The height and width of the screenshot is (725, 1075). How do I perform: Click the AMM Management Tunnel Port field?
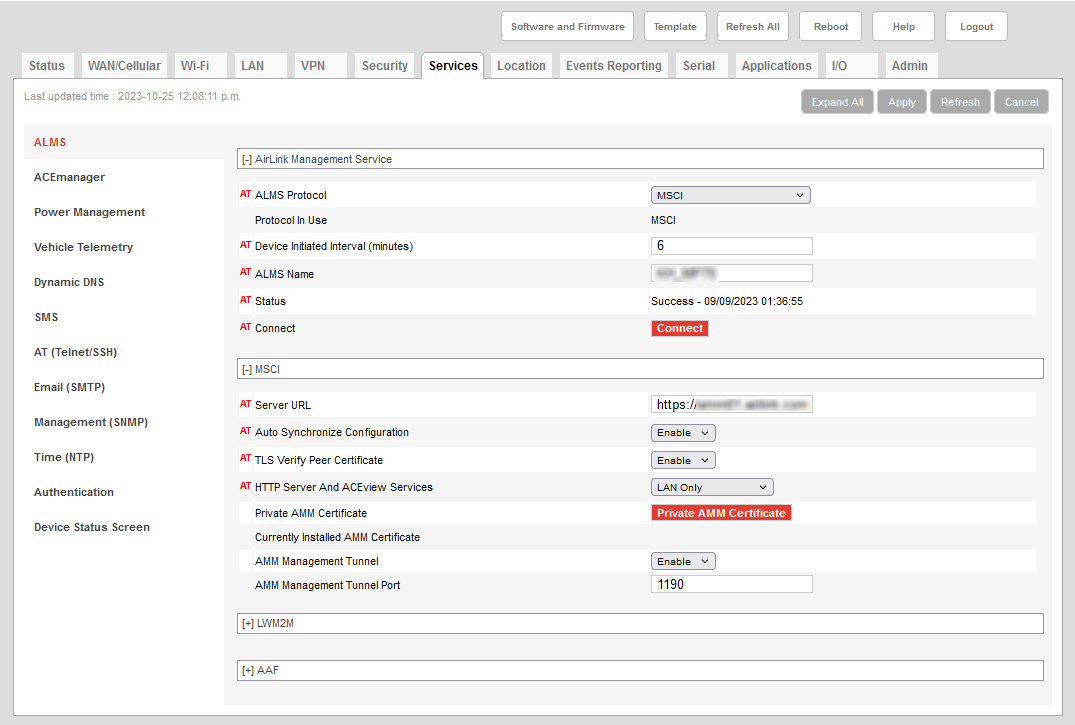pyautogui.click(x=732, y=584)
